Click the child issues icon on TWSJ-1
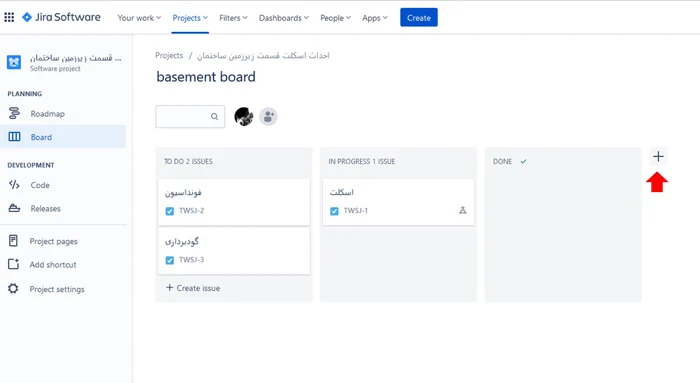Screen dimensions: 700x383 [x=462, y=210]
